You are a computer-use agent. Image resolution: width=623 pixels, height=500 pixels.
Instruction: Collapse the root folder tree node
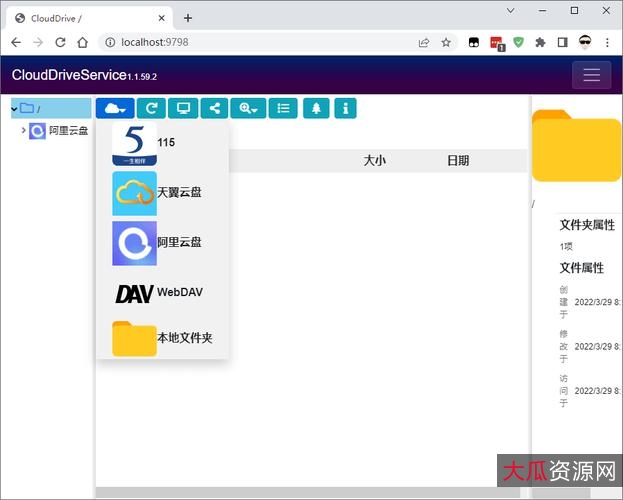[14, 109]
